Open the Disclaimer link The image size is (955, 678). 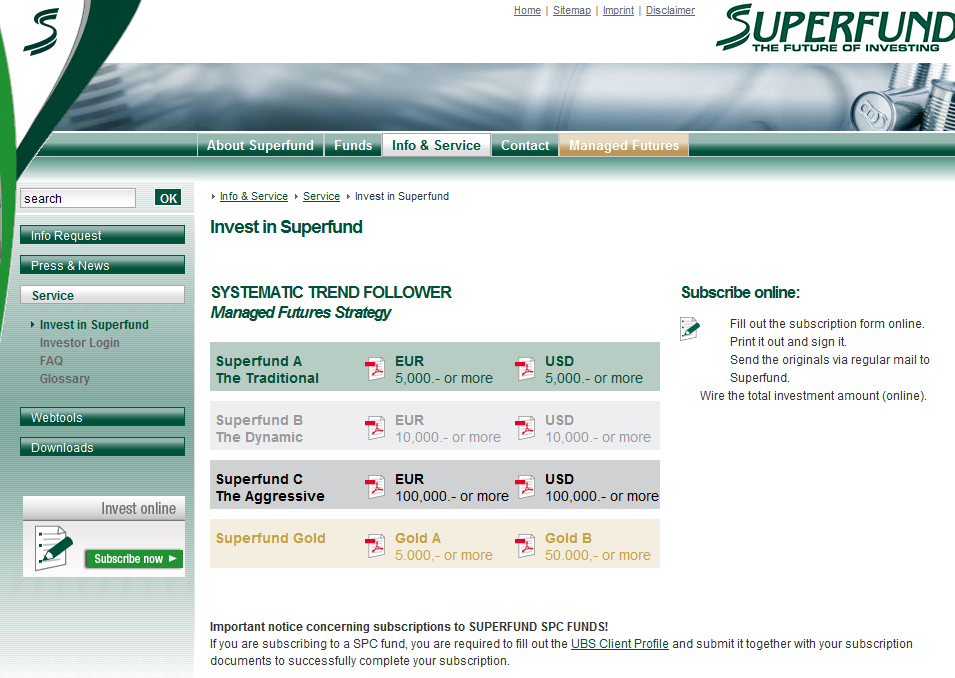[670, 10]
